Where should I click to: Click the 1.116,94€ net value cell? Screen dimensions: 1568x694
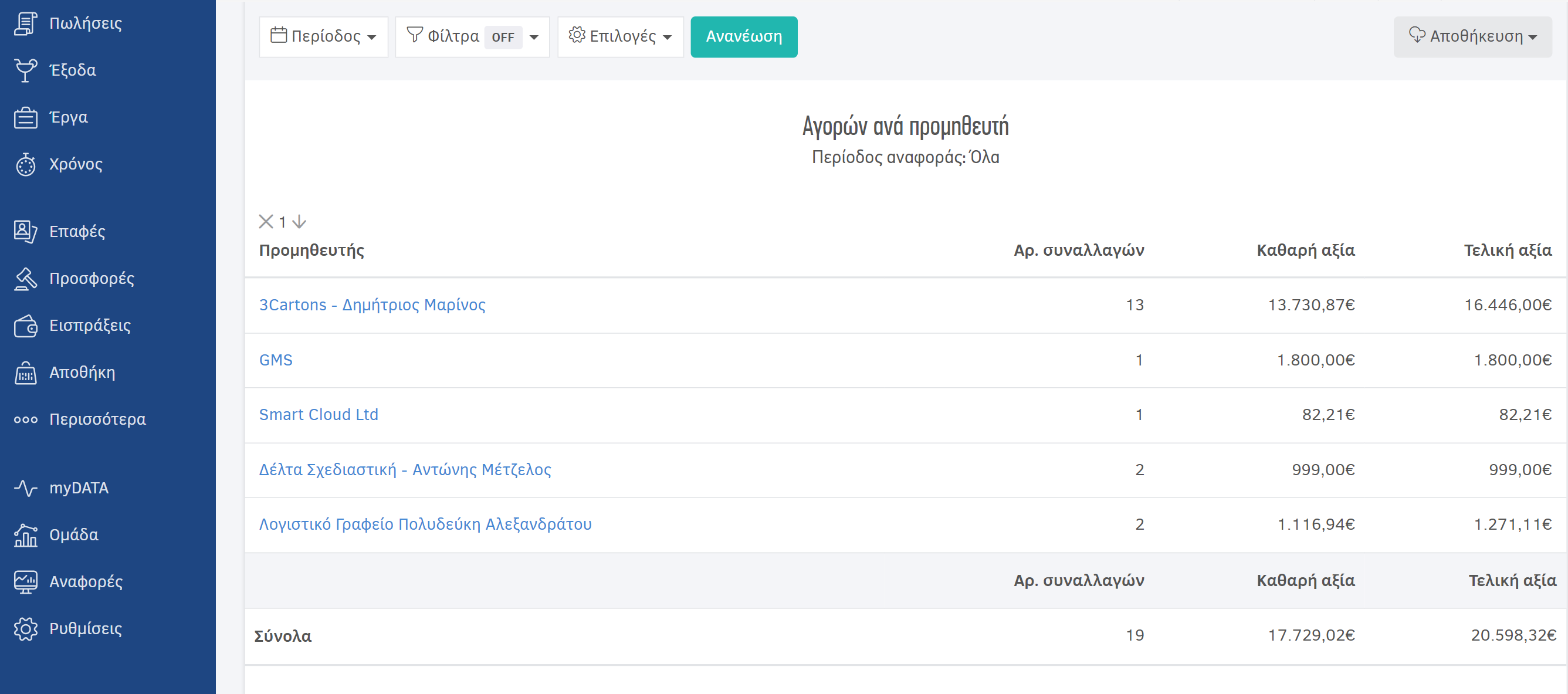pos(1315,524)
